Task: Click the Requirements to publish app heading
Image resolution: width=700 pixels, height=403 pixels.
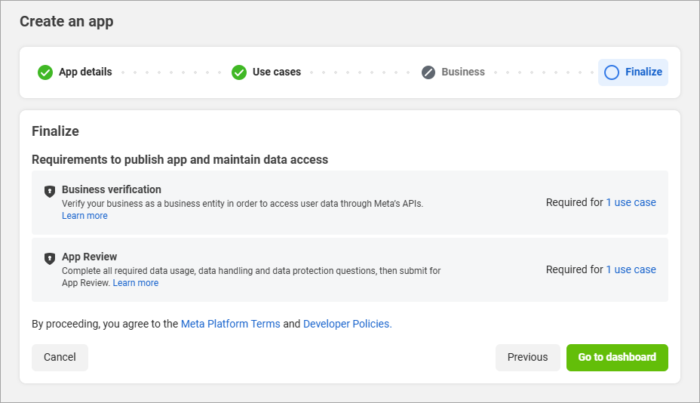Action: point(180,159)
